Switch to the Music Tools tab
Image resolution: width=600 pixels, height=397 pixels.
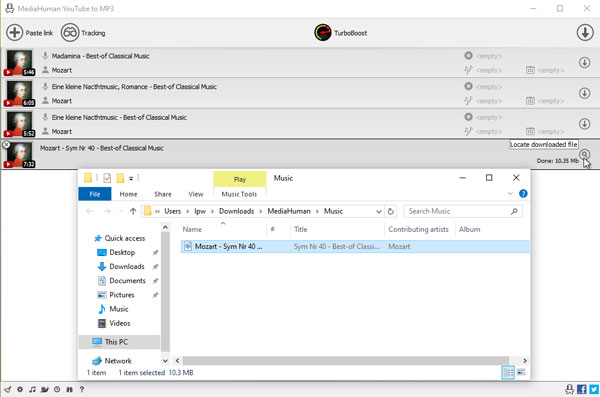[x=239, y=194]
